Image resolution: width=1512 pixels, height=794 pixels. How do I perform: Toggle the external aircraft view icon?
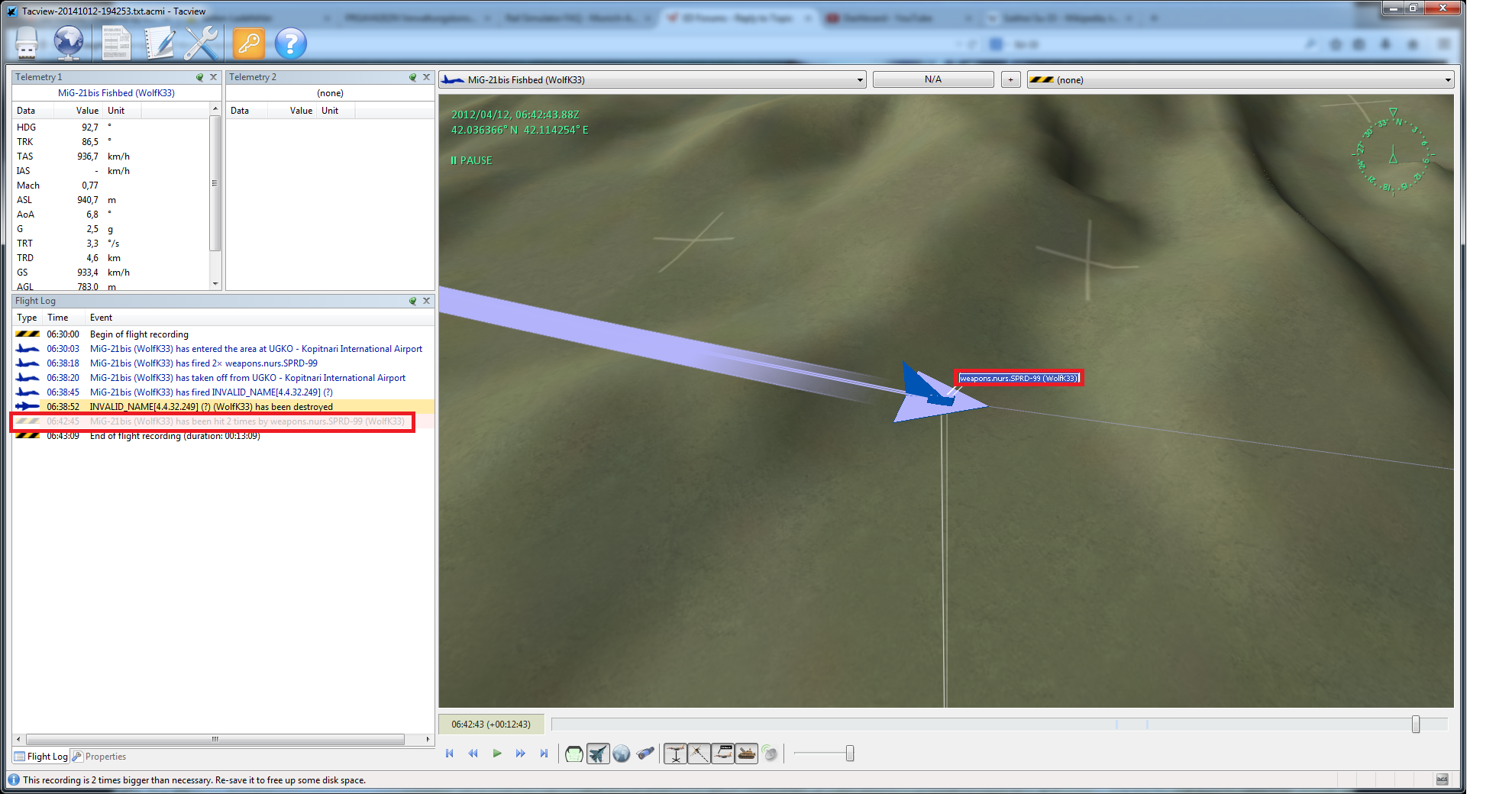(598, 754)
